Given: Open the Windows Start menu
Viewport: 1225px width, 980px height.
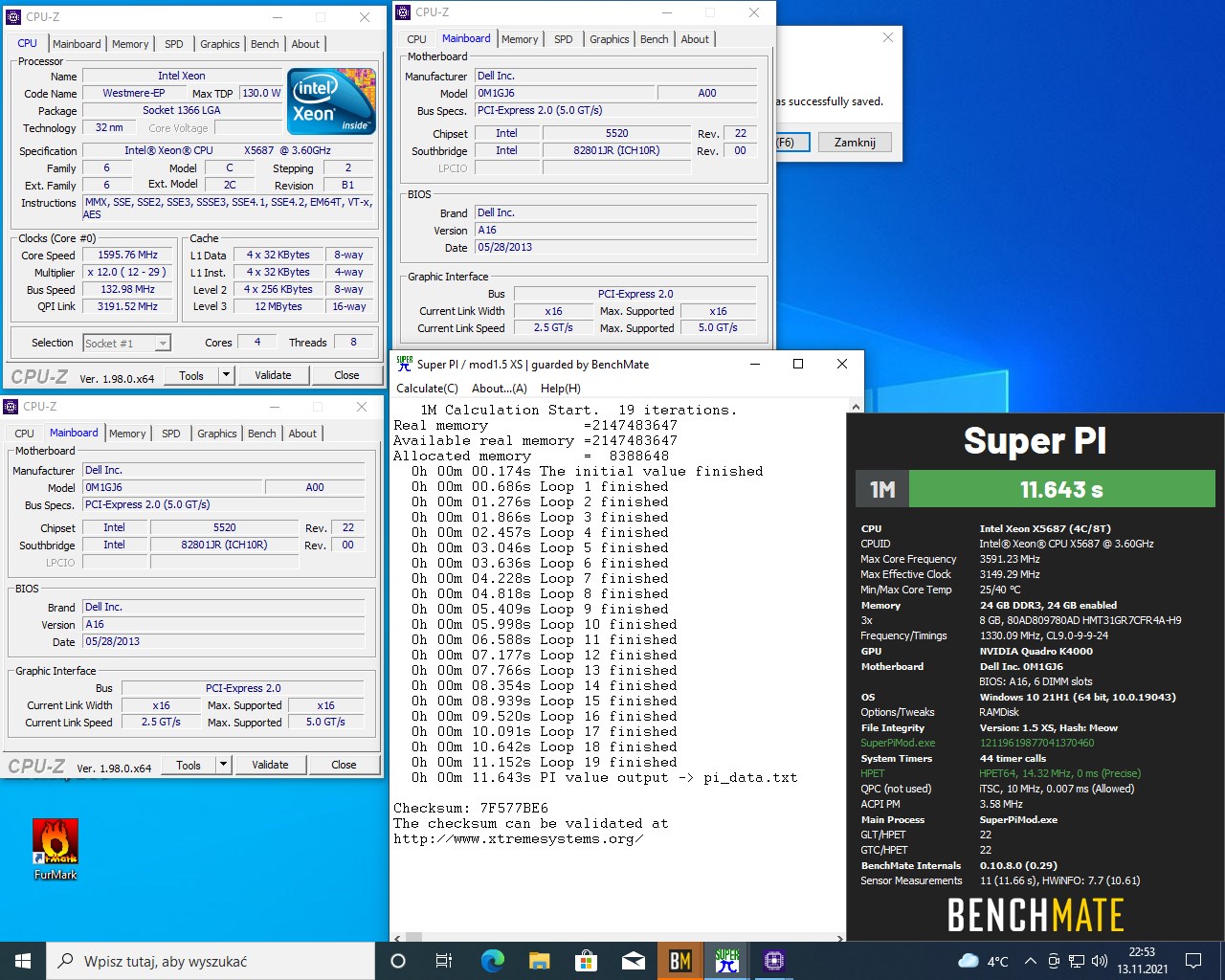Looking at the screenshot, I should [23, 961].
